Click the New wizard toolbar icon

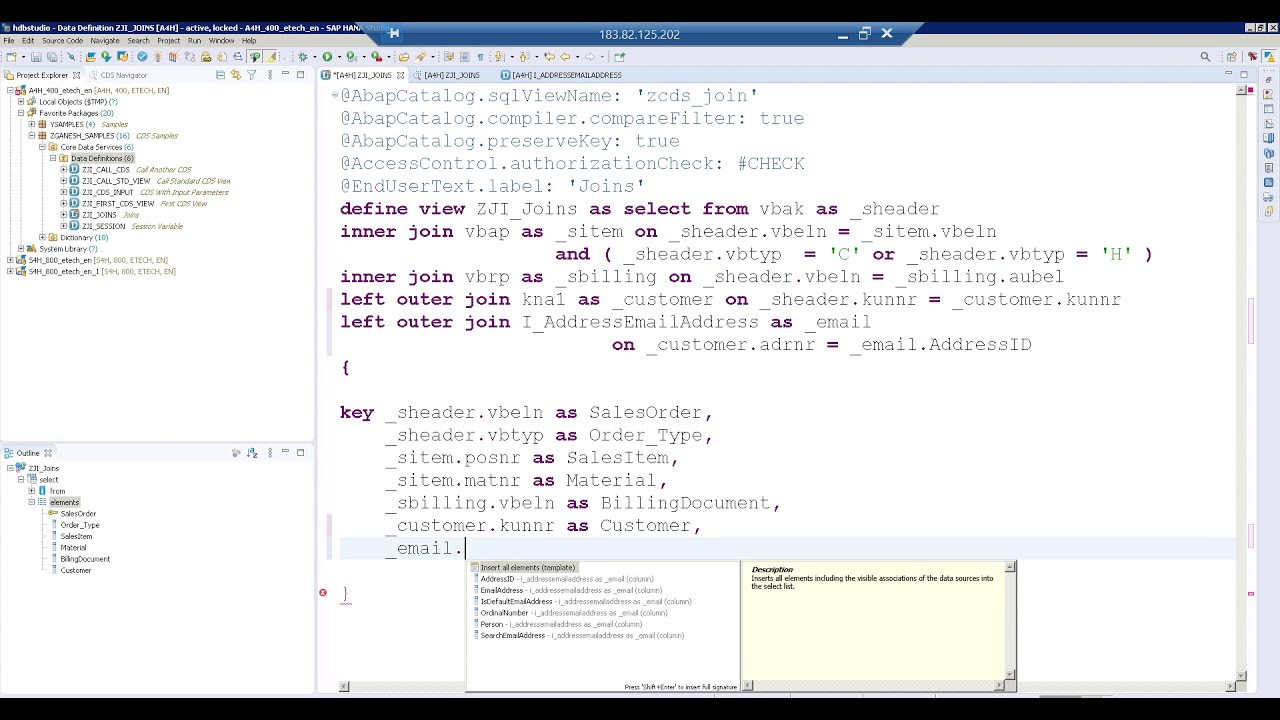11,57
